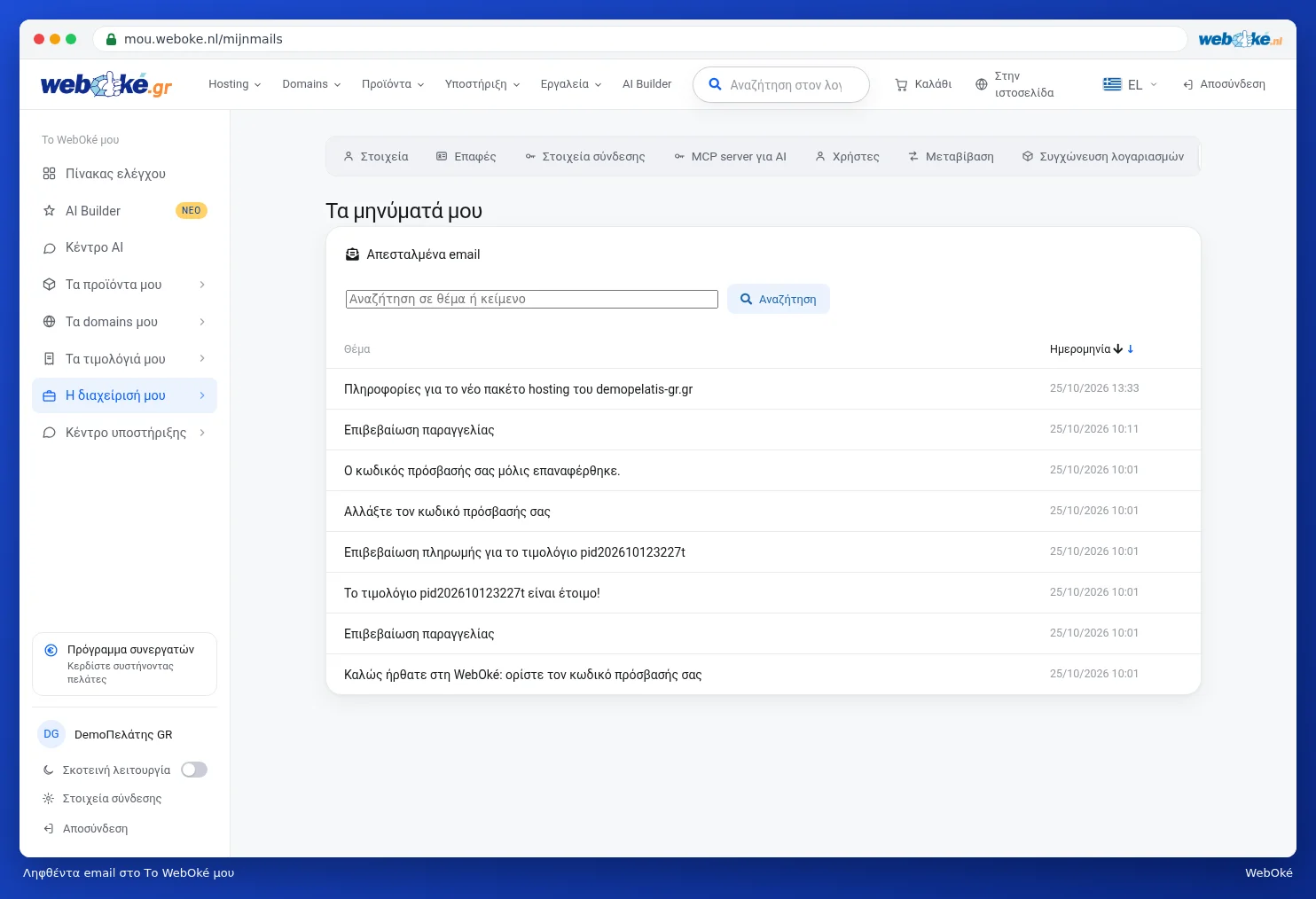
Task: Click the Πίνακας ελέγχου dashboard icon
Action: pos(50,174)
